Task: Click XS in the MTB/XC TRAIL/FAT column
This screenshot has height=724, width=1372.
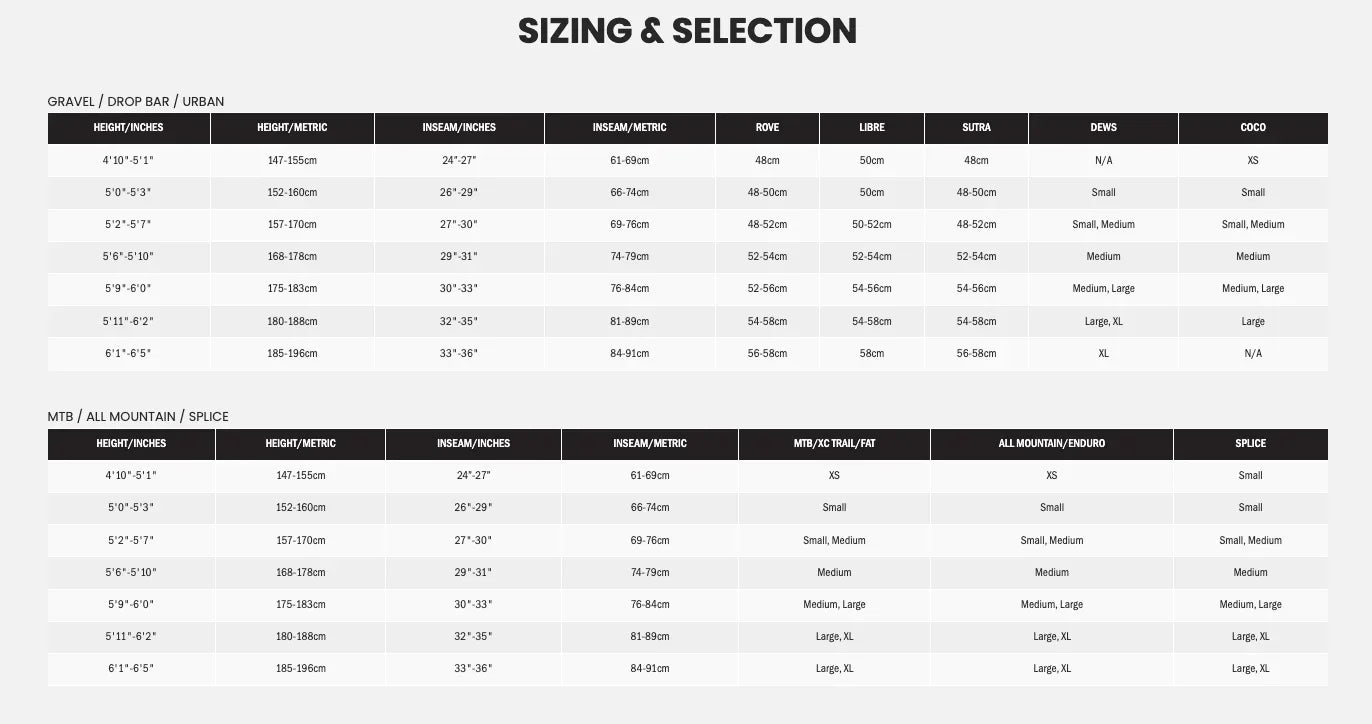Action: click(x=834, y=475)
